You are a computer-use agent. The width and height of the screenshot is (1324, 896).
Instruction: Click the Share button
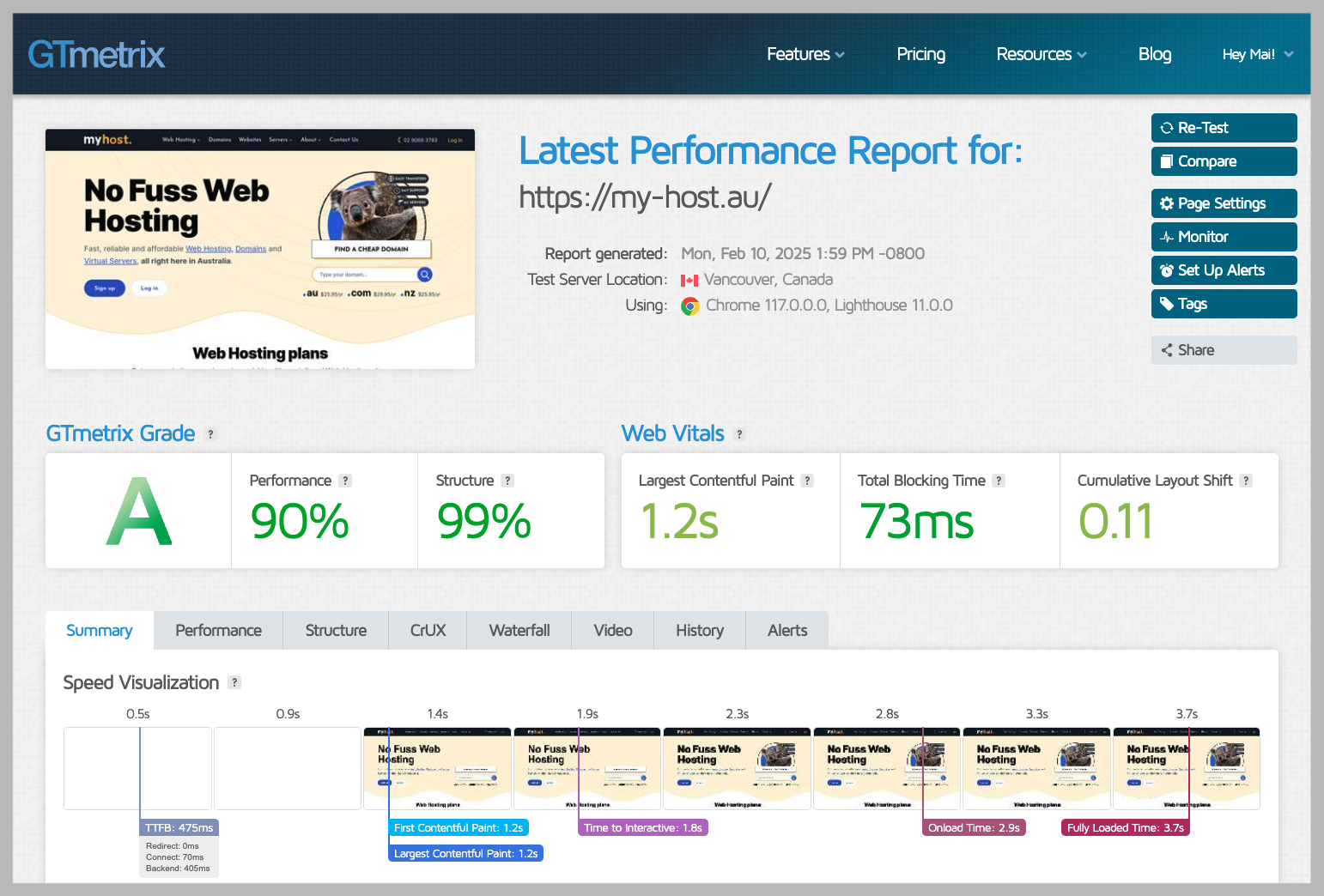(x=1223, y=350)
